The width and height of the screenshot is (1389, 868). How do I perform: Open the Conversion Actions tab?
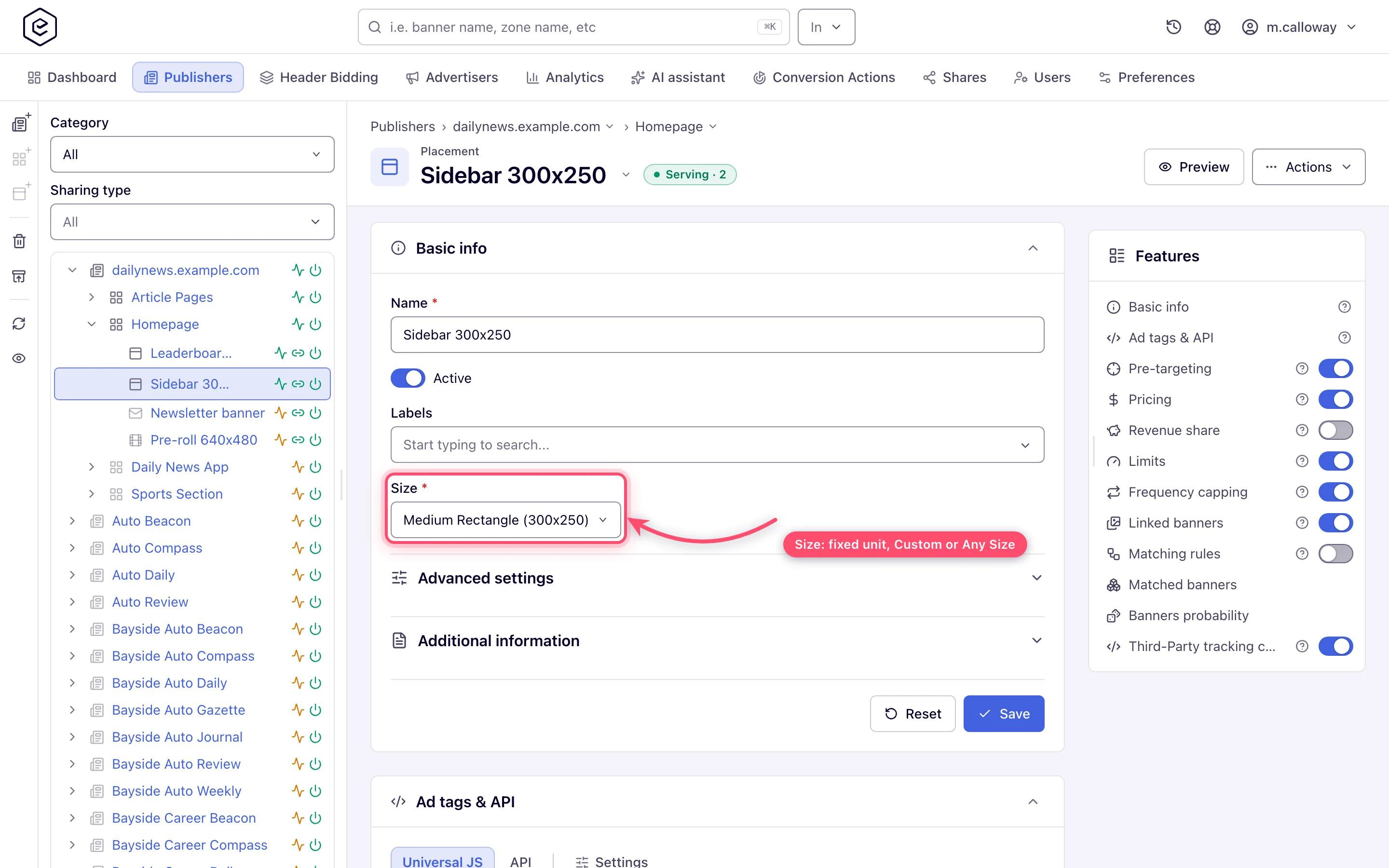pos(824,78)
